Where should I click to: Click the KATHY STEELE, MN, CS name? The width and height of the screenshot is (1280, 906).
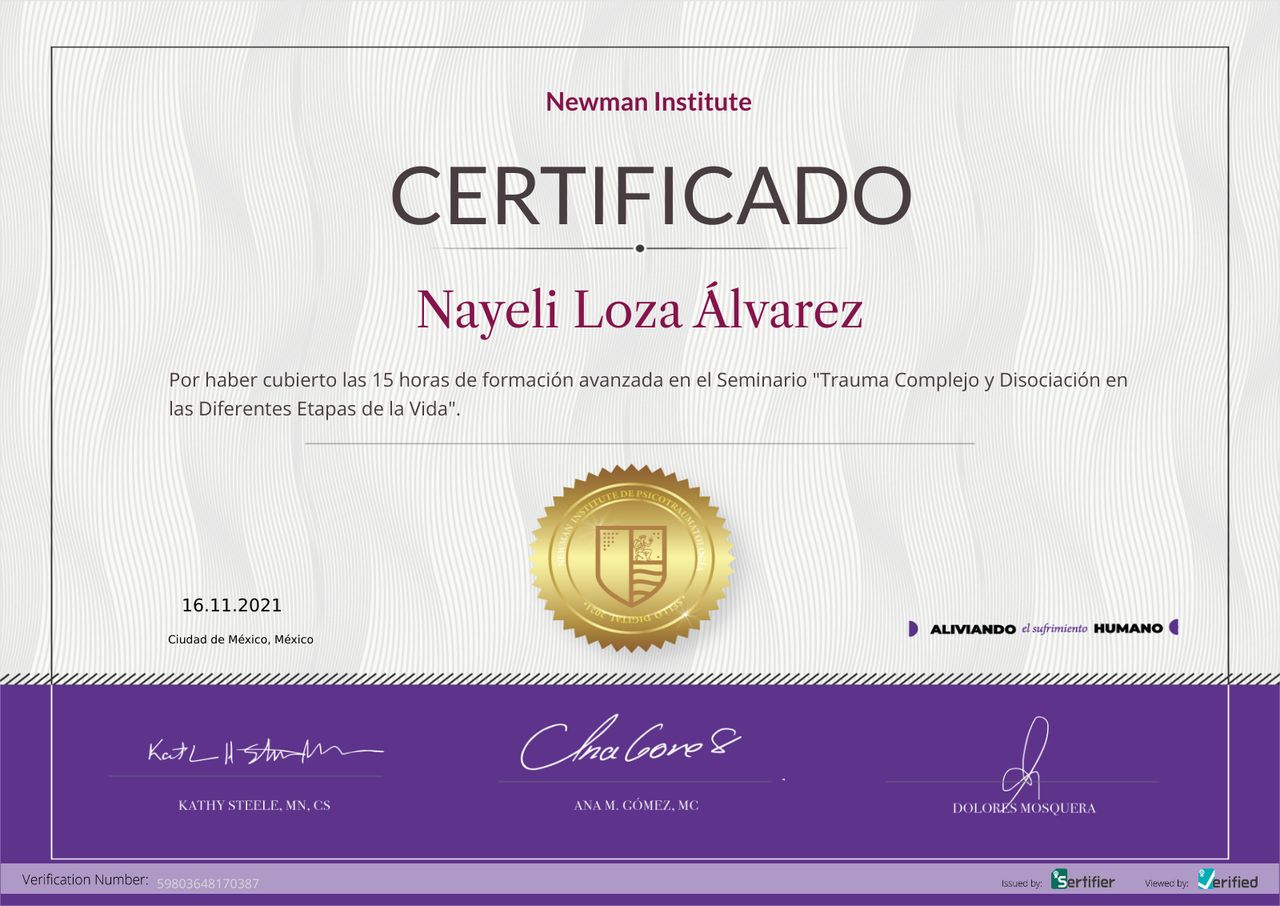(254, 805)
